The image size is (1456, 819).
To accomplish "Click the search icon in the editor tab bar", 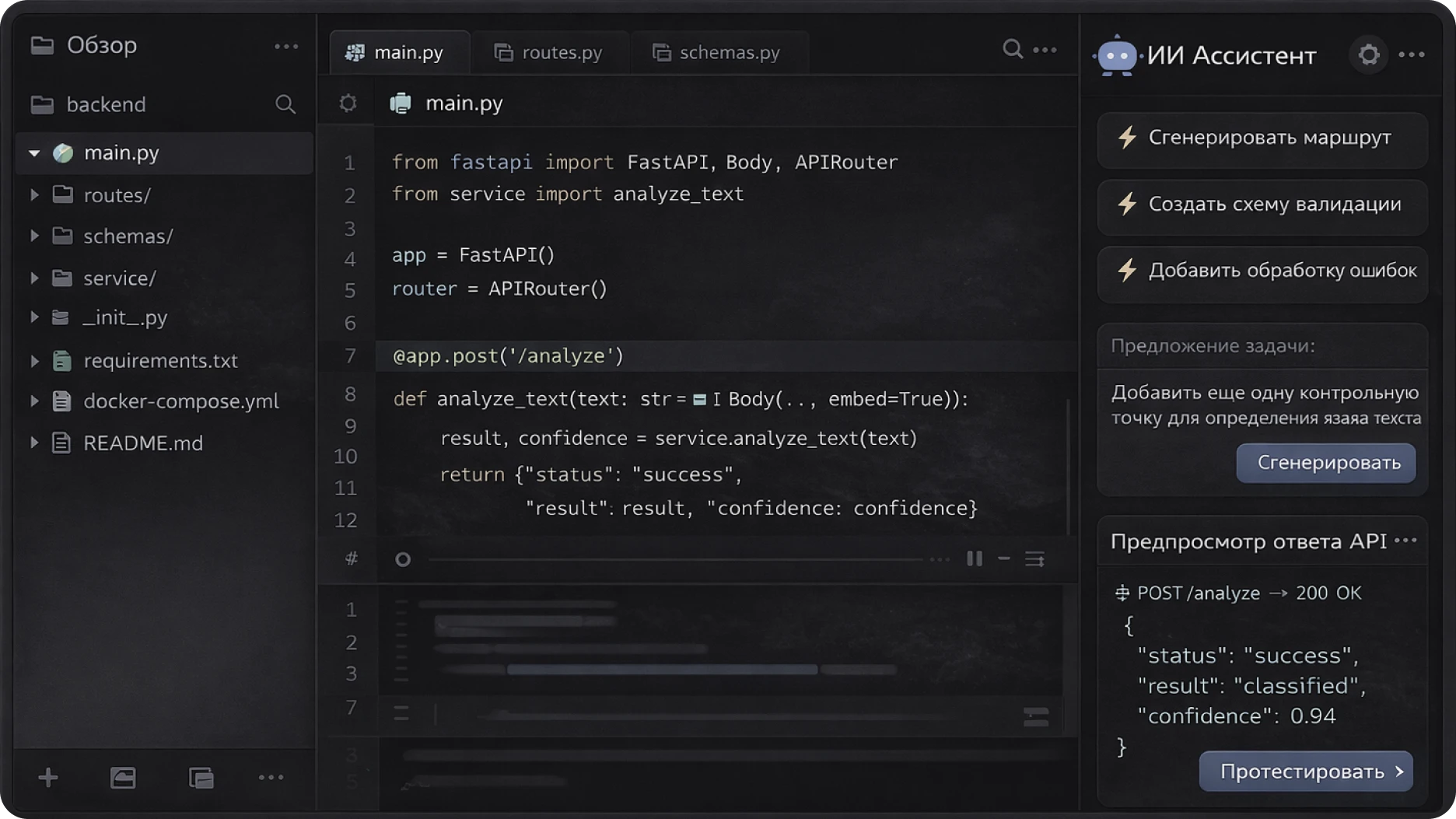I will 1012,50.
